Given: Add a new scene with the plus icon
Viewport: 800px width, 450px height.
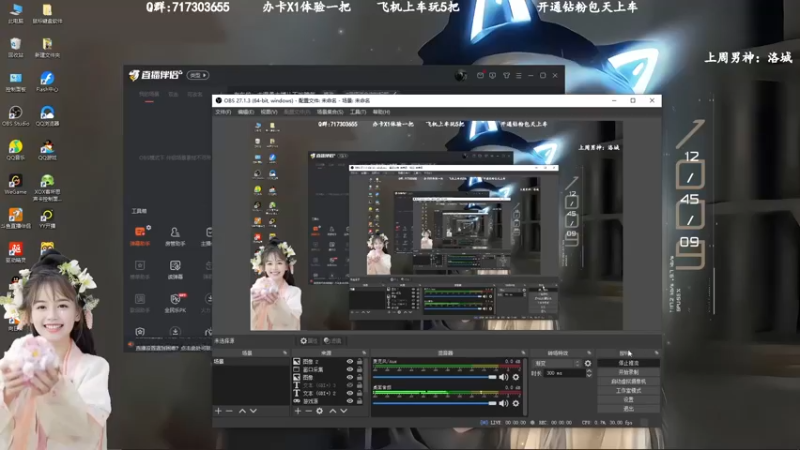Looking at the screenshot, I should coord(218,411).
